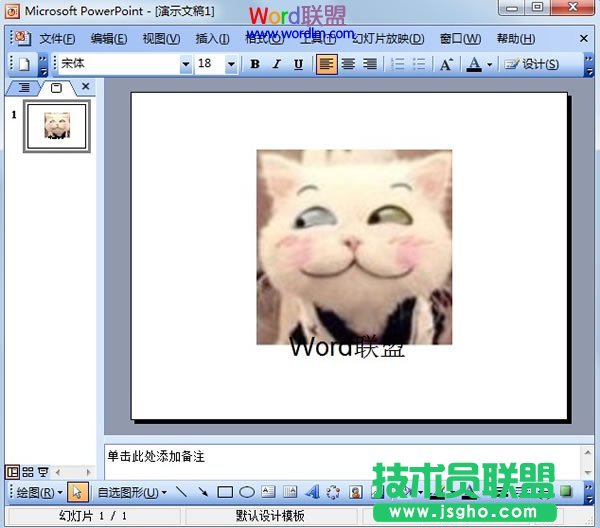The width and height of the screenshot is (600, 528).
Task: Select the cat picture on the slide
Action: 354,245
